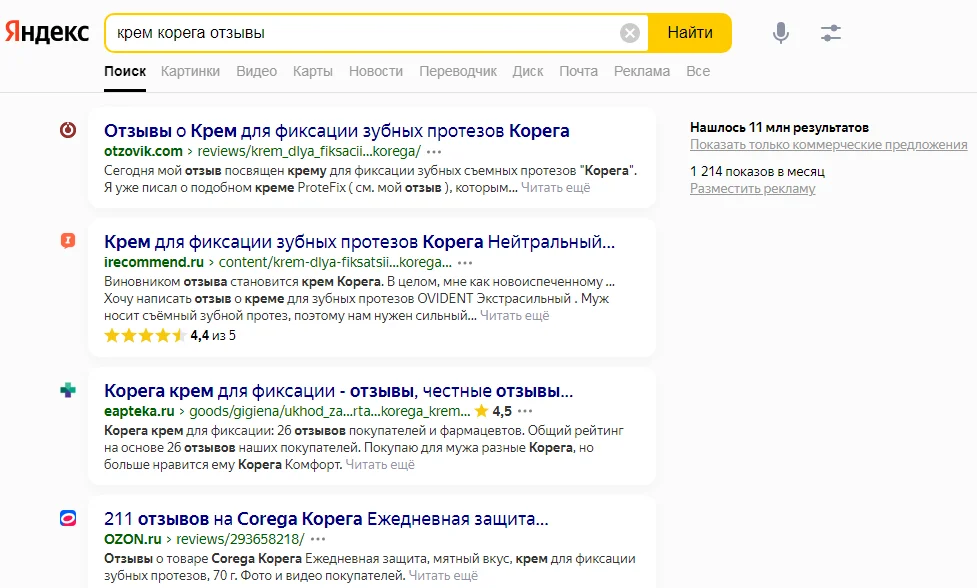This screenshot has height=588, width=977.
Task: Click the reviews/293658218/ path link
Action: point(241,539)
